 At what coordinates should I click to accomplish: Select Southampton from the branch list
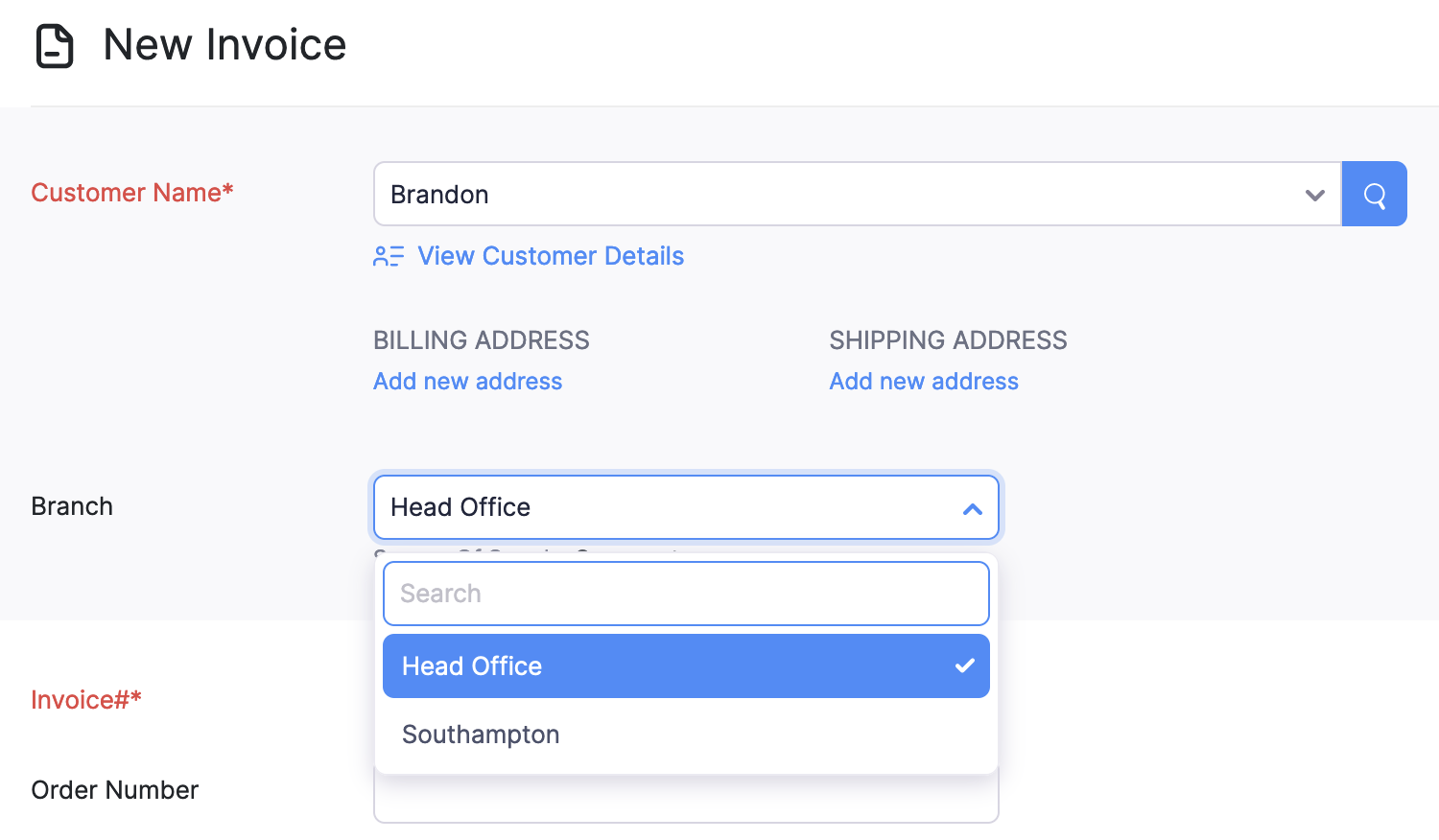480,735
